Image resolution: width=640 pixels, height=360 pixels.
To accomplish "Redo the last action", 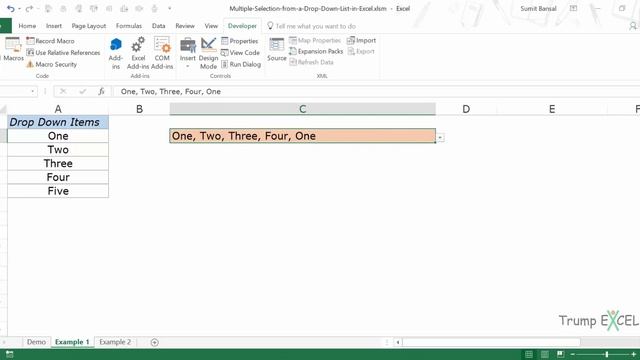I will point(29,9).
